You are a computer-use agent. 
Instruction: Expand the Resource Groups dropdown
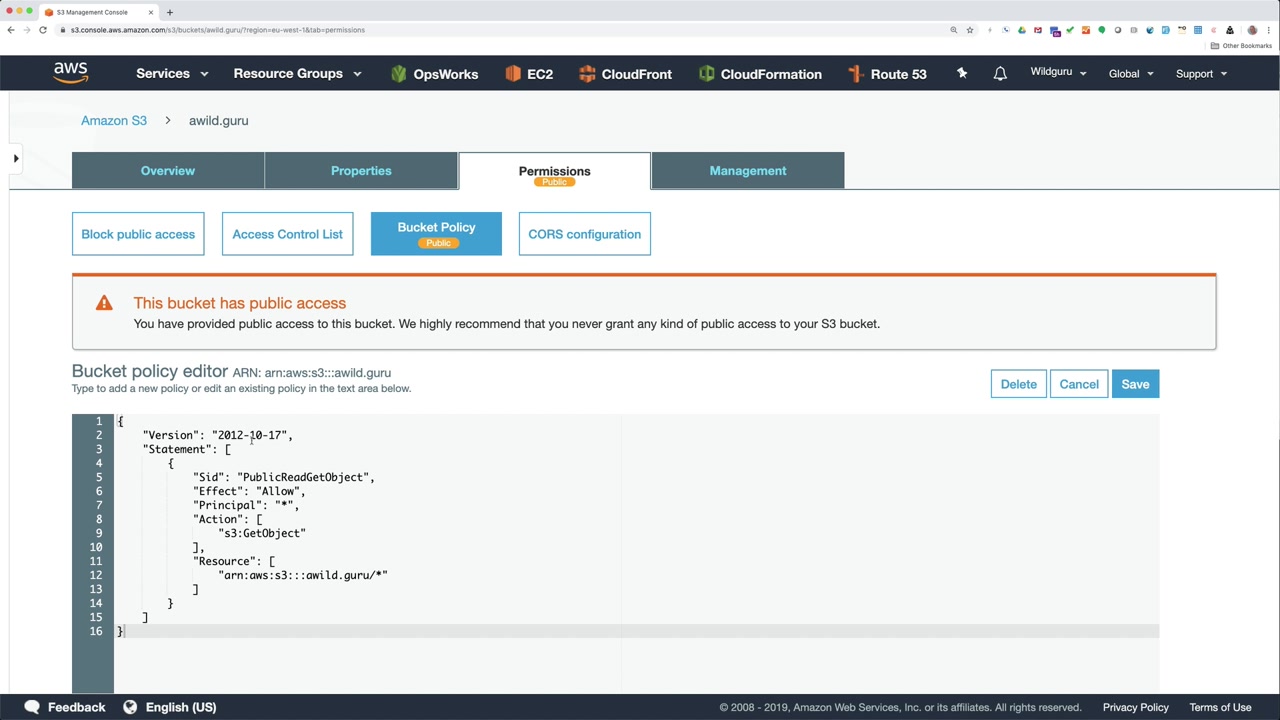(297, 74)
